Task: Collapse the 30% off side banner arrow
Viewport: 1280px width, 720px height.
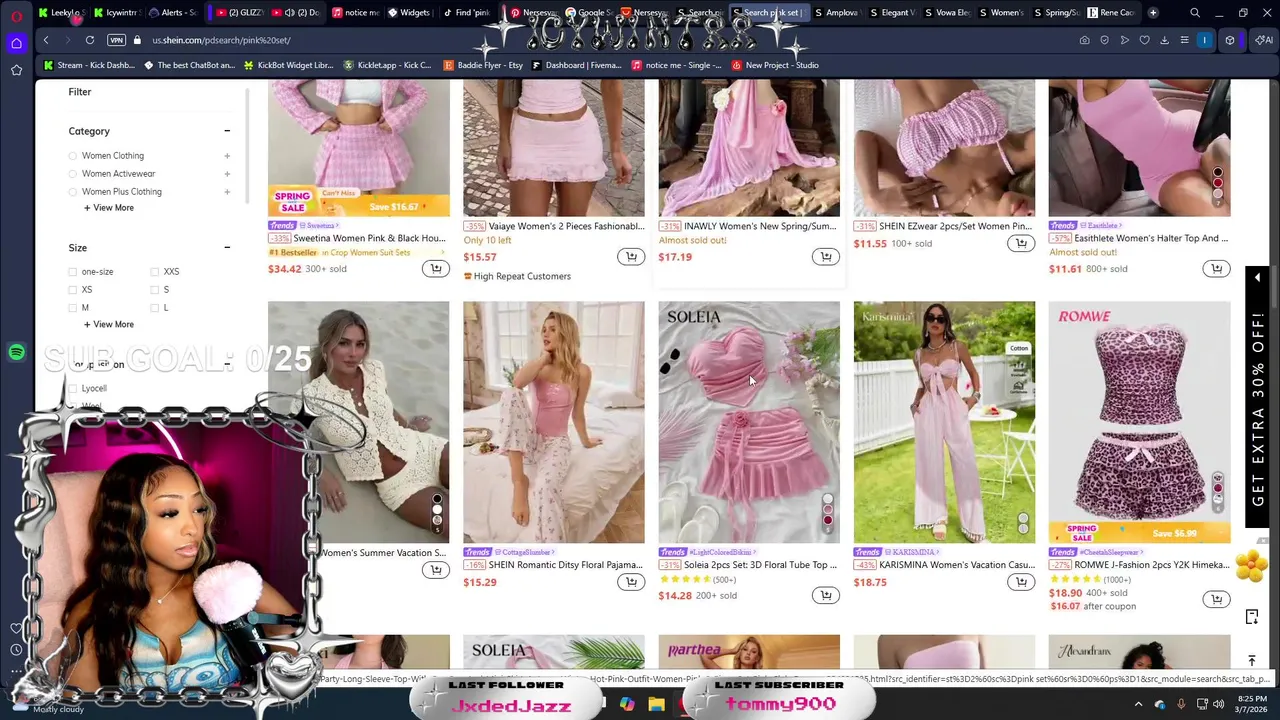Action: [1258, 277]
